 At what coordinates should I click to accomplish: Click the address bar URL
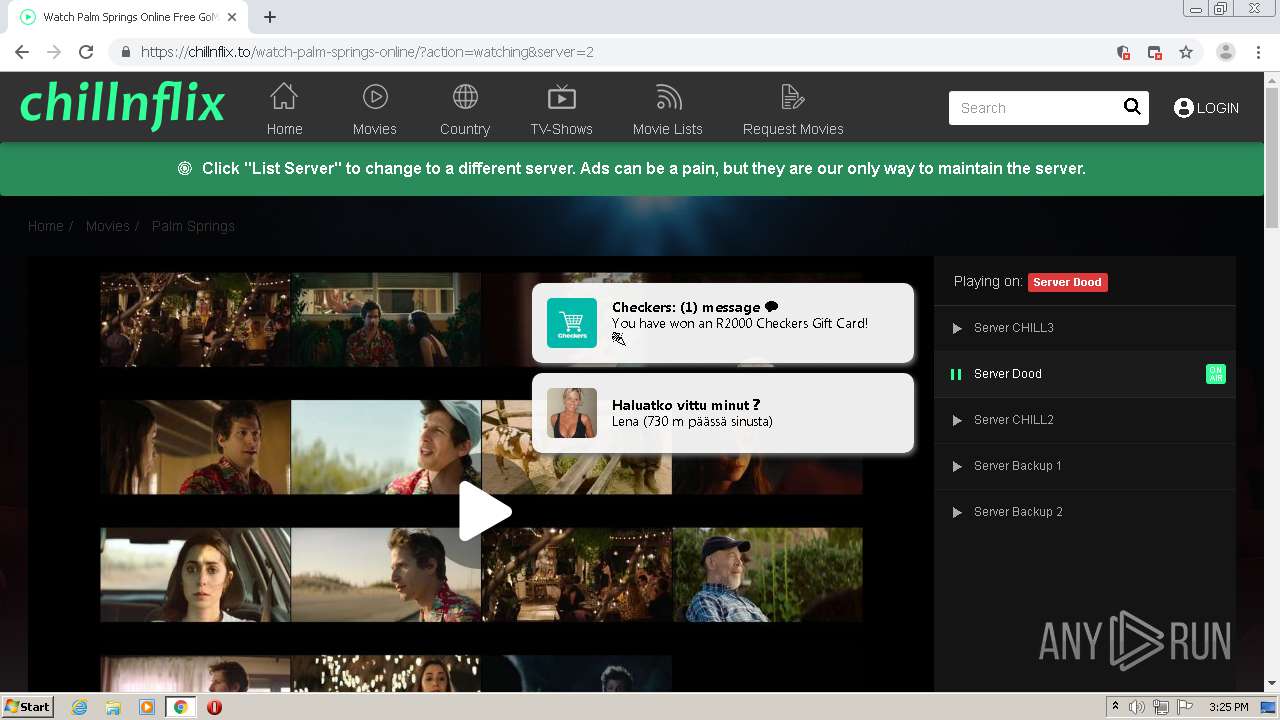pyautogui.click(x=367, y=52)
